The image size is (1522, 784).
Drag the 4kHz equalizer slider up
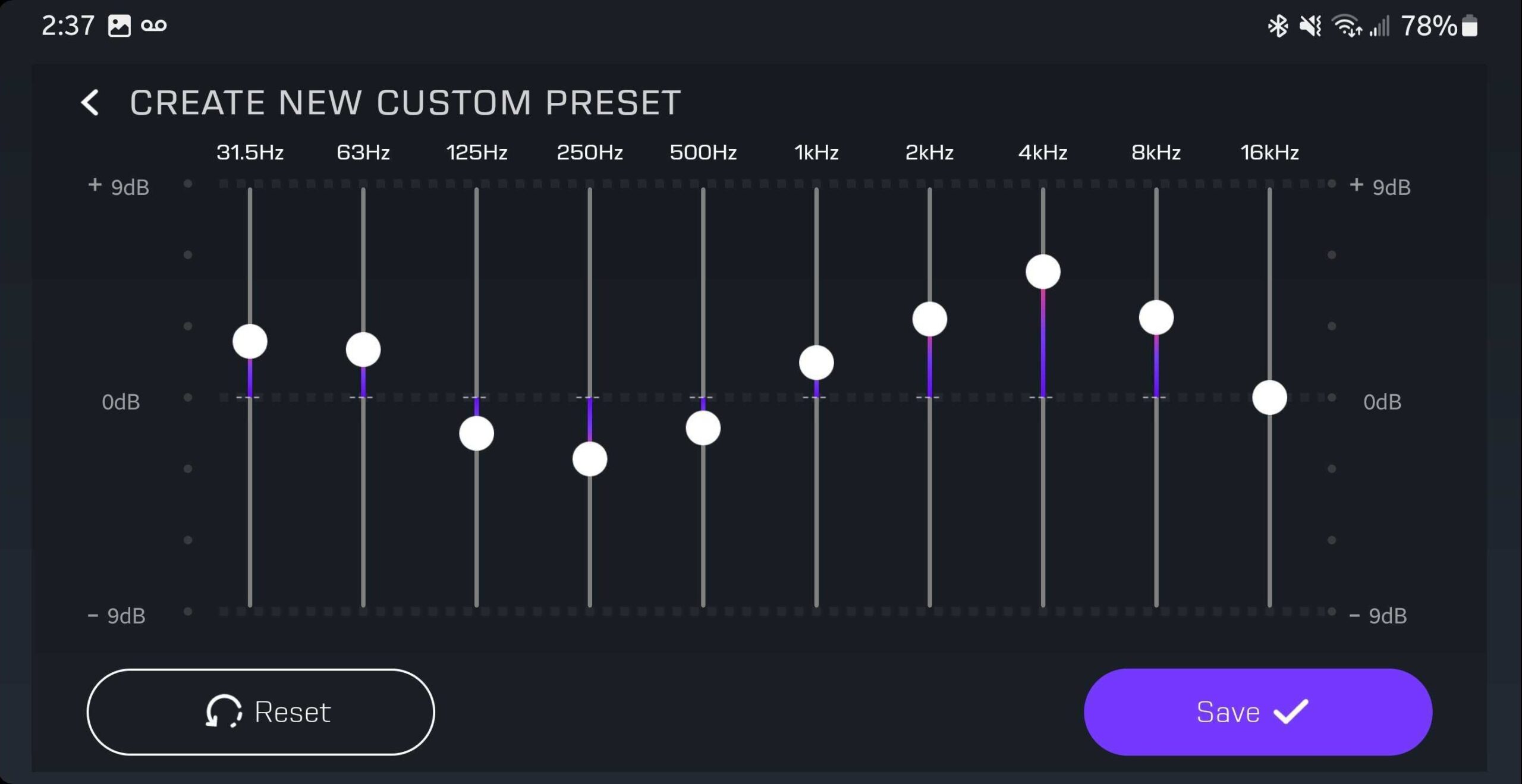click(1043, 270)
